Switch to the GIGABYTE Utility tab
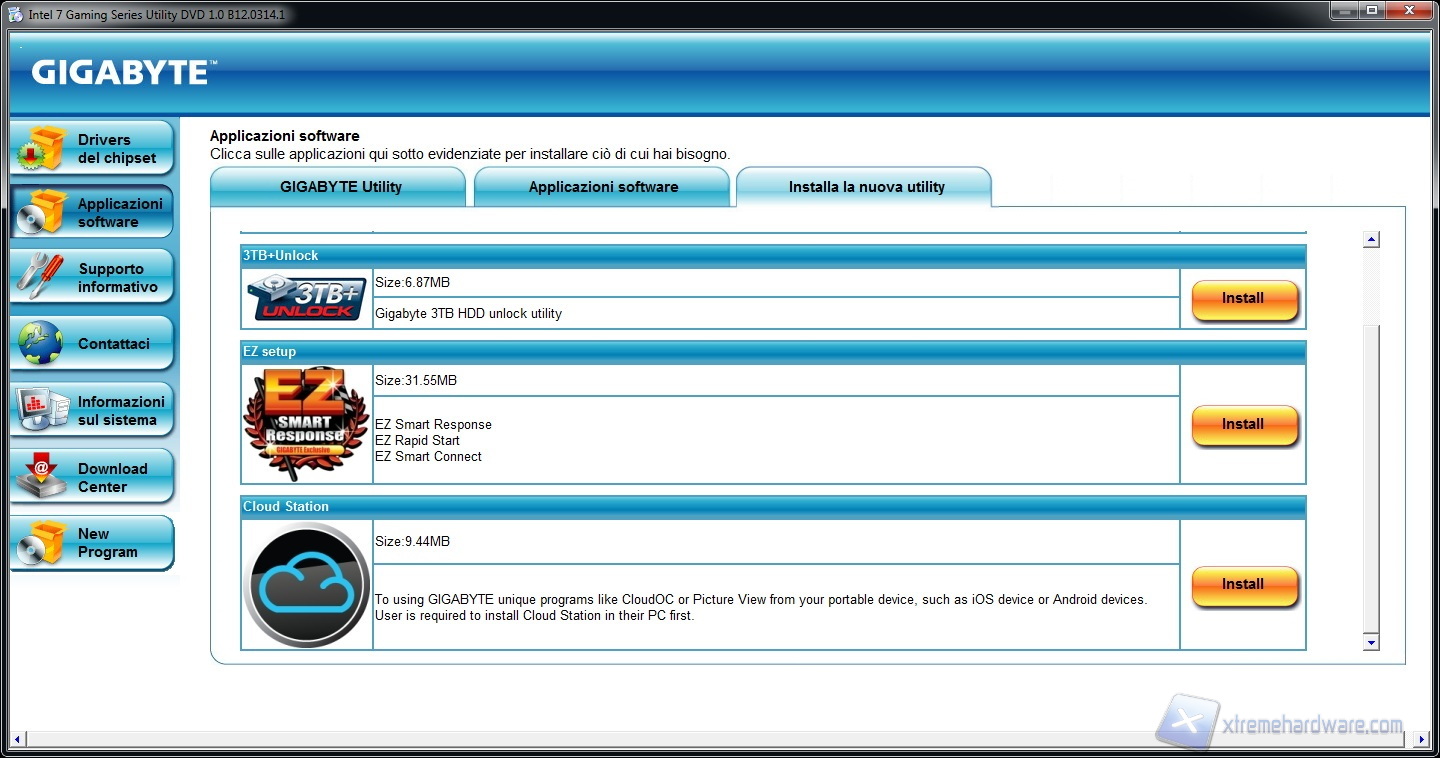Screen dimensions: 1440x758 click(340, 187)
